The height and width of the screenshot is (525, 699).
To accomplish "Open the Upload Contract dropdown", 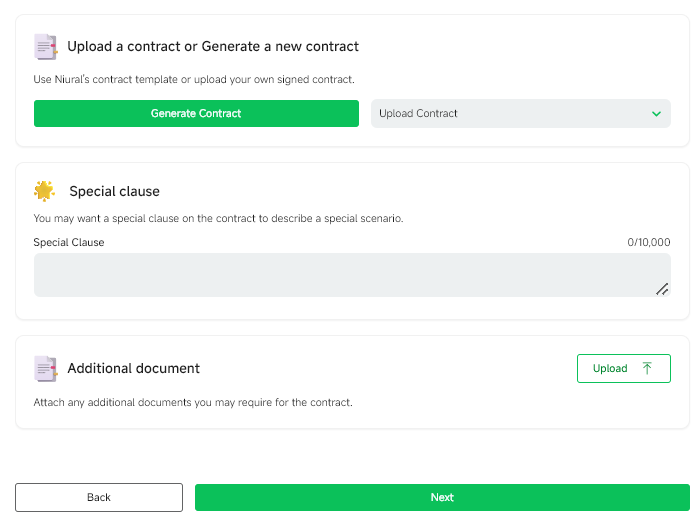I will (x=521, y=113).
